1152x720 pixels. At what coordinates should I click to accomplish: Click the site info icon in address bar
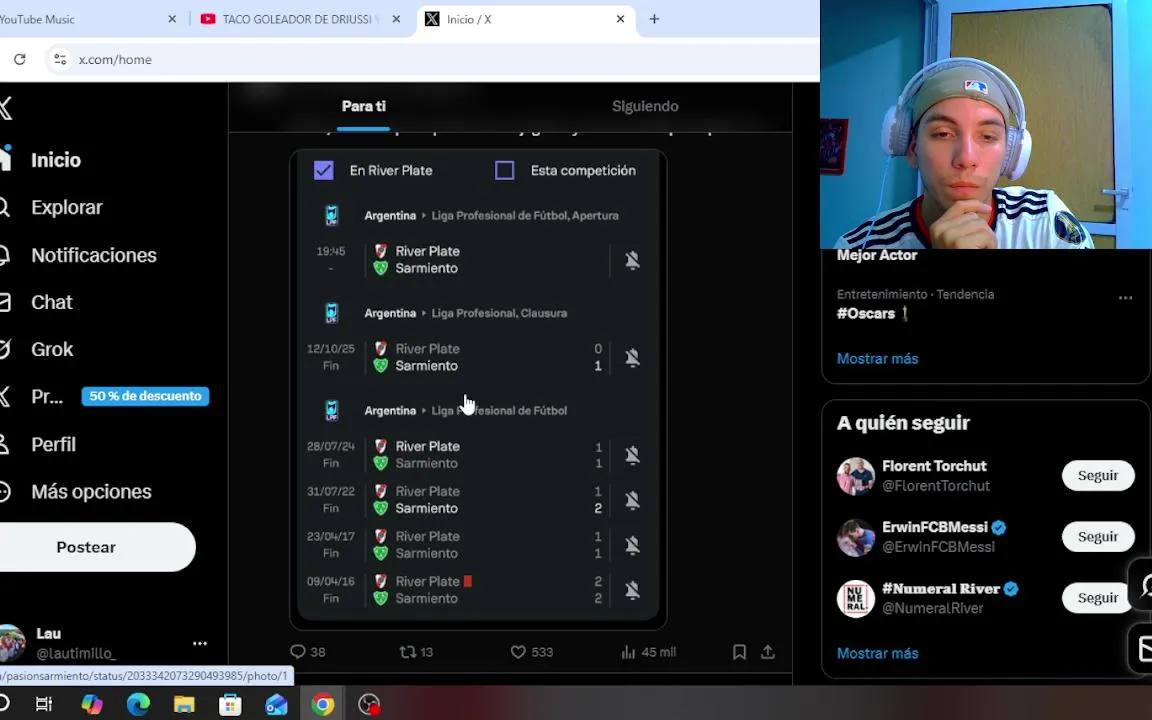[x=60, y=60]
